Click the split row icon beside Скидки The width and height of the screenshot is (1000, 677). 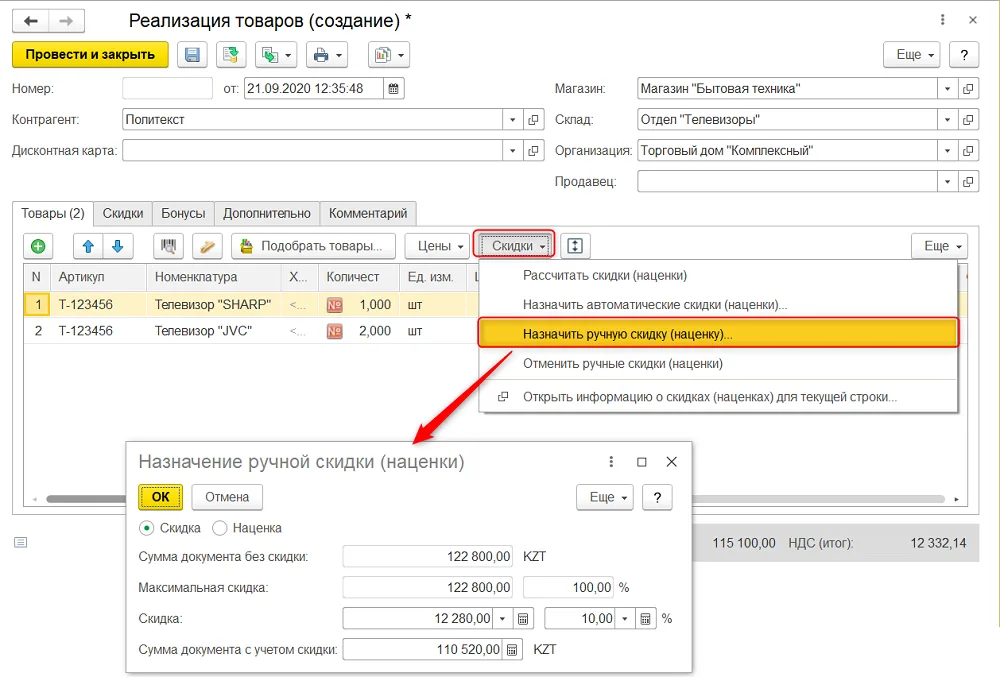[x=575, y=246]
